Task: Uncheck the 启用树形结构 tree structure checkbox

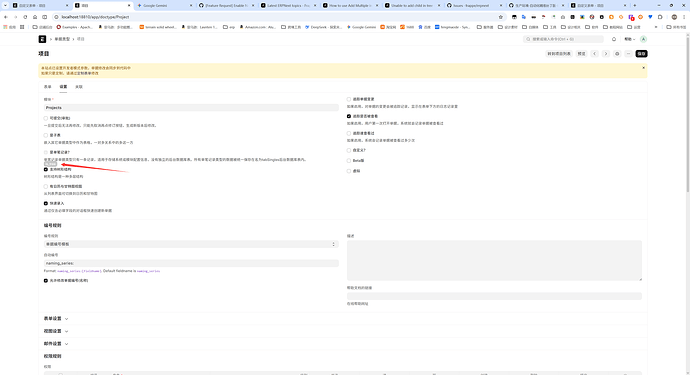Action: pyautogui.click(x=46, y=169)
